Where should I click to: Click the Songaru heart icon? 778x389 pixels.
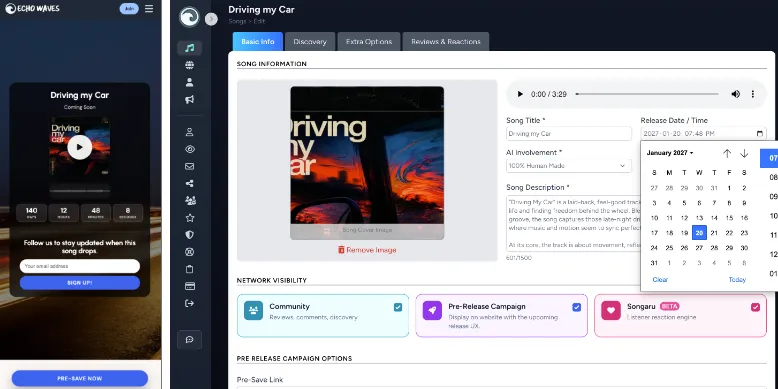point(611,311)
